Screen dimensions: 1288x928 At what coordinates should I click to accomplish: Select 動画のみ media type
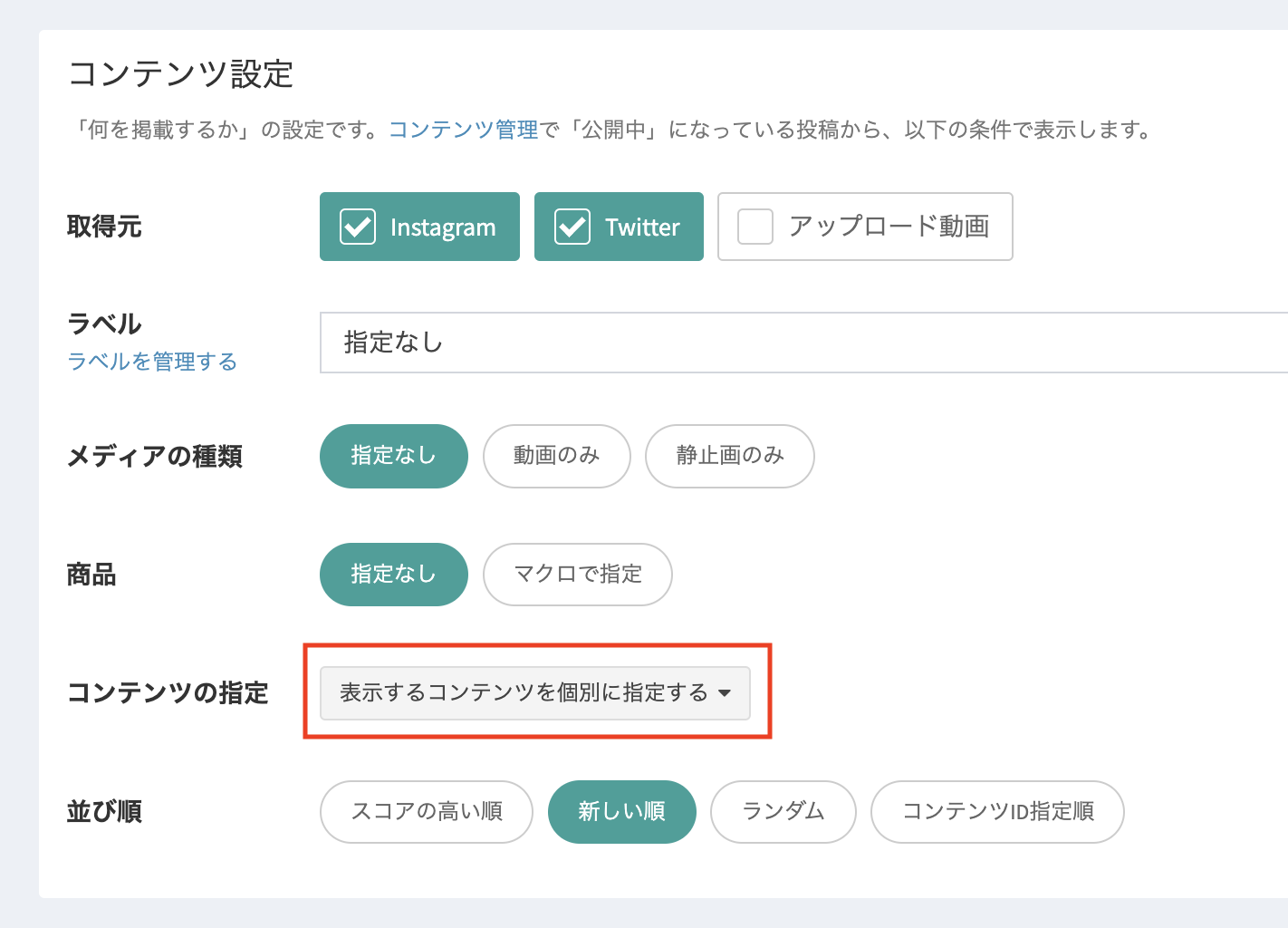[x=556, y=456]
